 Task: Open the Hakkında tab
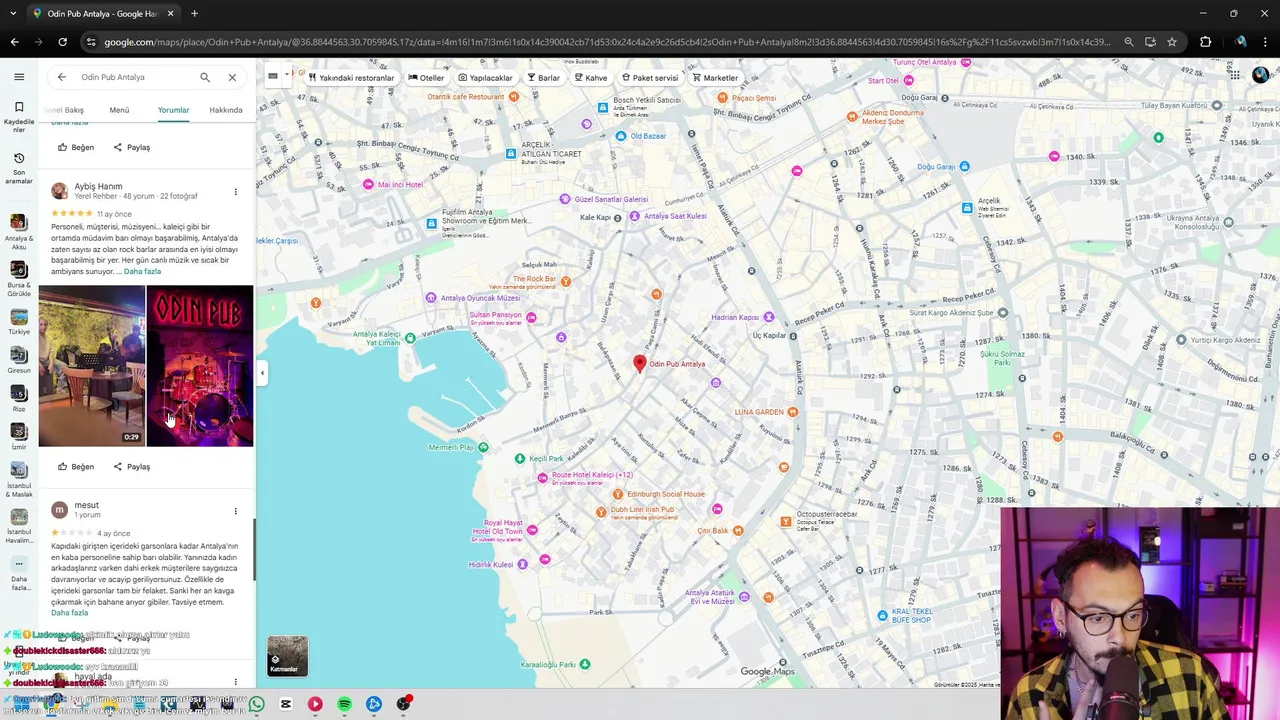point(226,110)
